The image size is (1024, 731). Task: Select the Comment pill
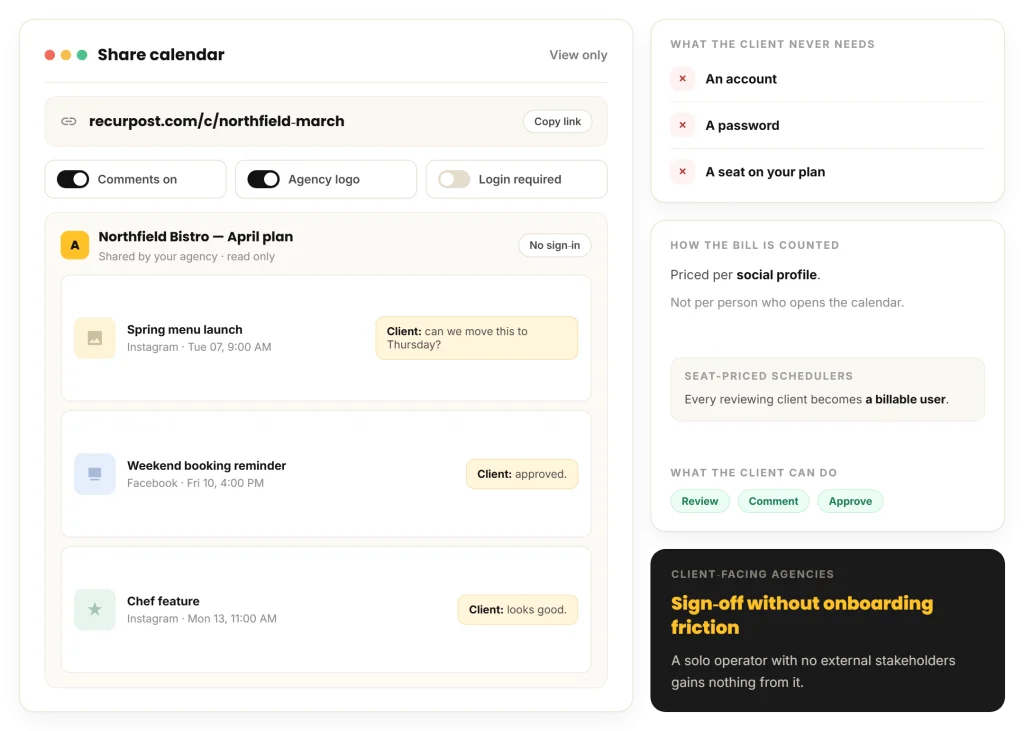pyautogui.click(x=773, y=502)
